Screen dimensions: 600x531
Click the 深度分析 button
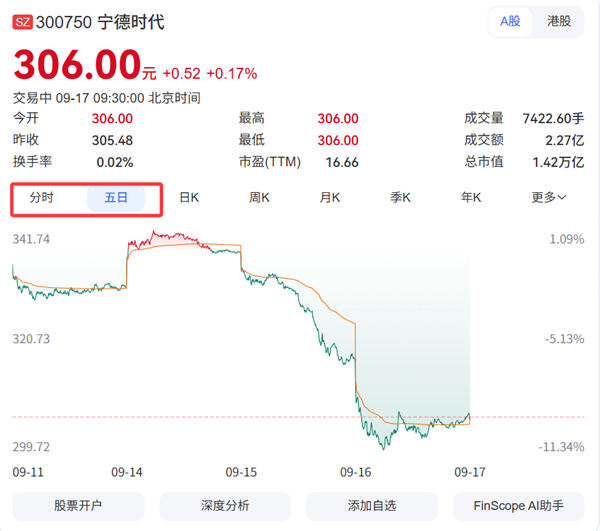tap(225, 506)
